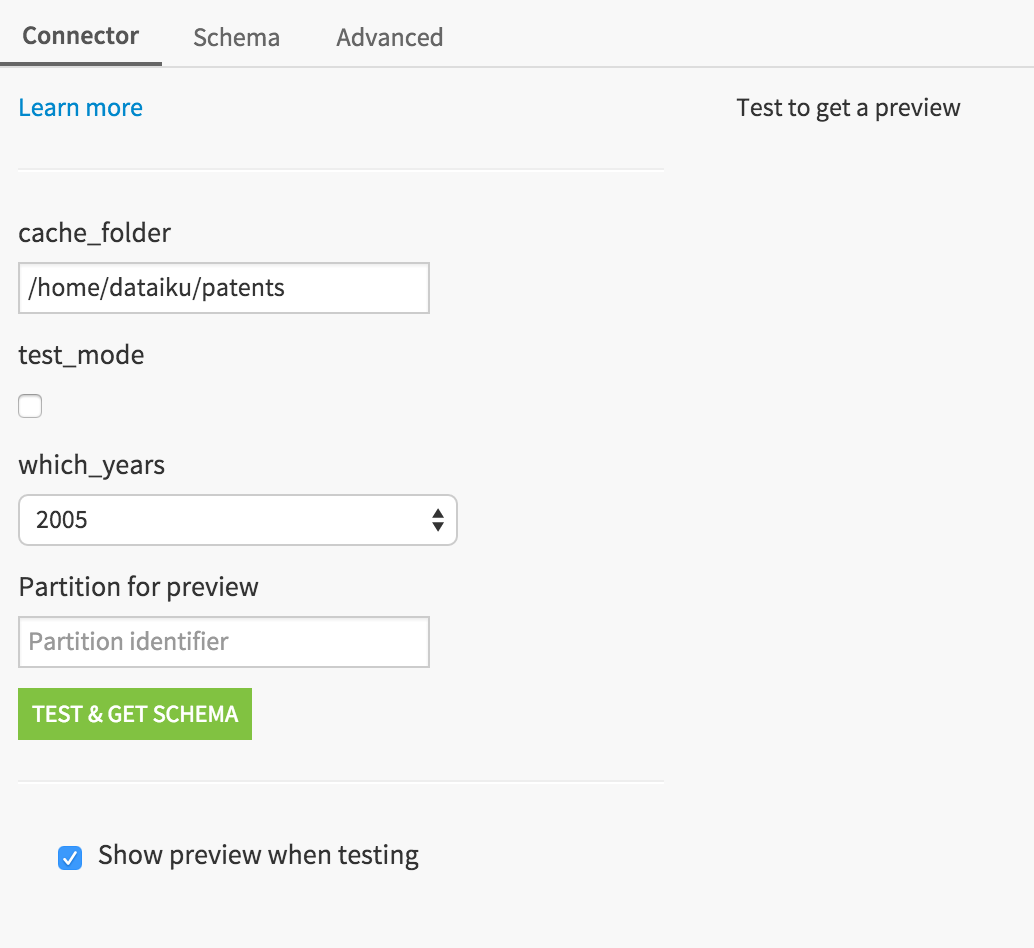Open the Advanced tab
This screenshot has height=948, width=1034.
[x=389, y=38]
